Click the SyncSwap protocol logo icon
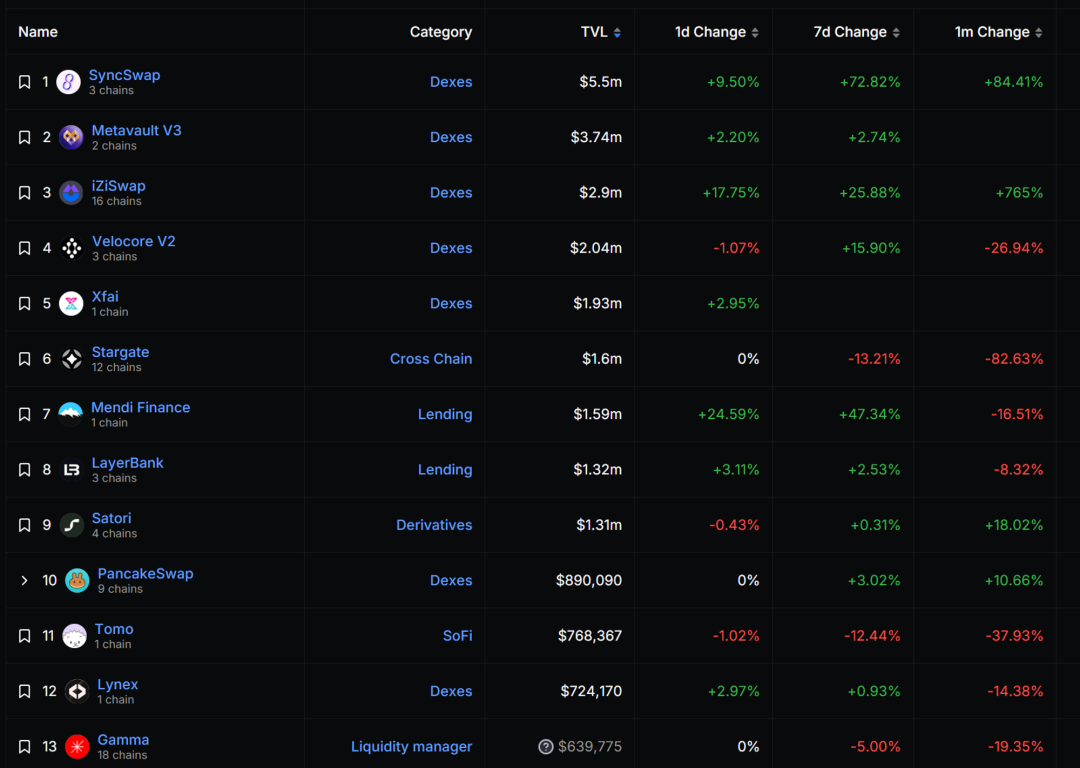Image resolution: width=1080 pixels, height=768 pixels. click(x=68, y=82)
